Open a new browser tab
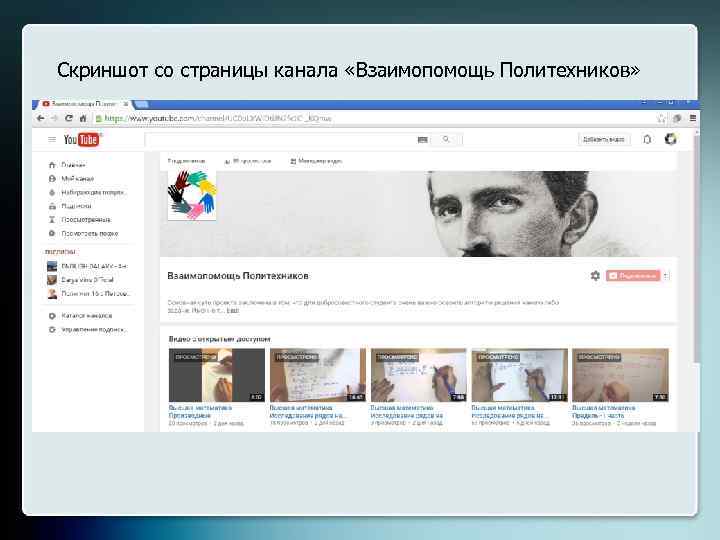 141,104
